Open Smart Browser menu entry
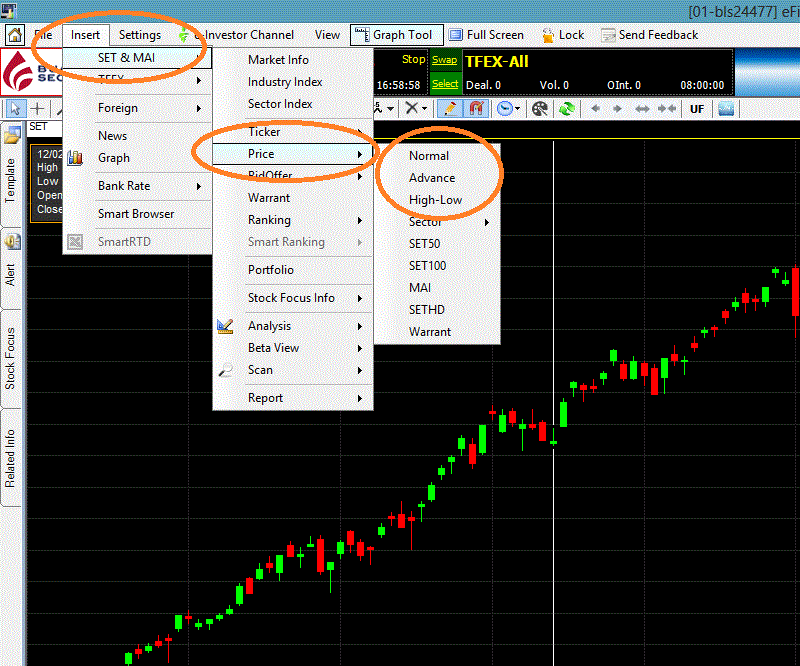The height and width of the screenshot is (666, 800). pyautogui.click(x=136, y=214)
